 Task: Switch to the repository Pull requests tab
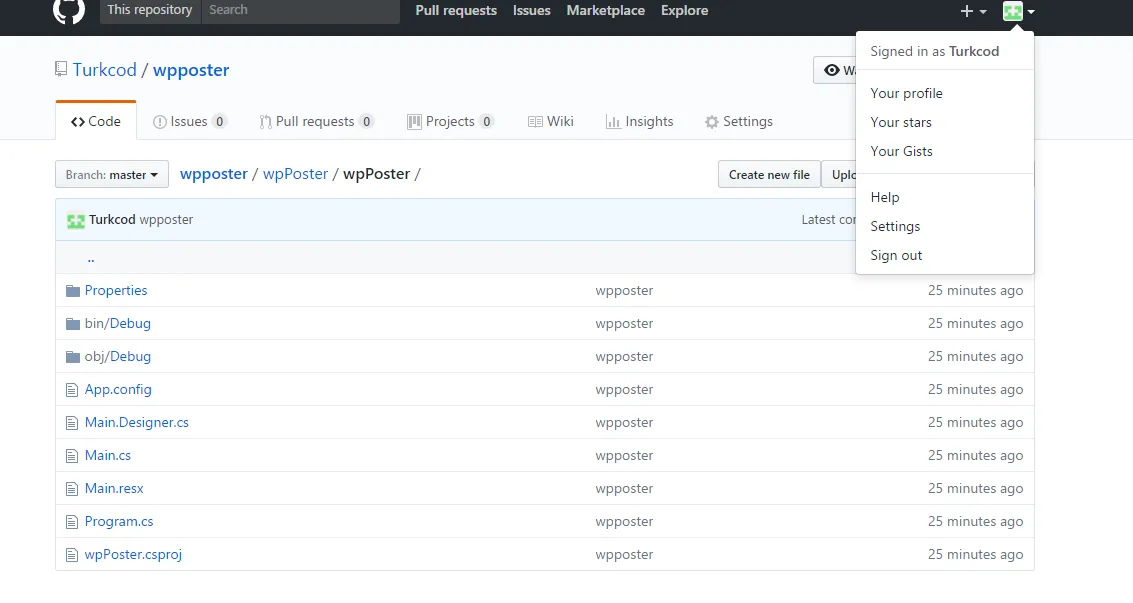(x=316, y=121)
